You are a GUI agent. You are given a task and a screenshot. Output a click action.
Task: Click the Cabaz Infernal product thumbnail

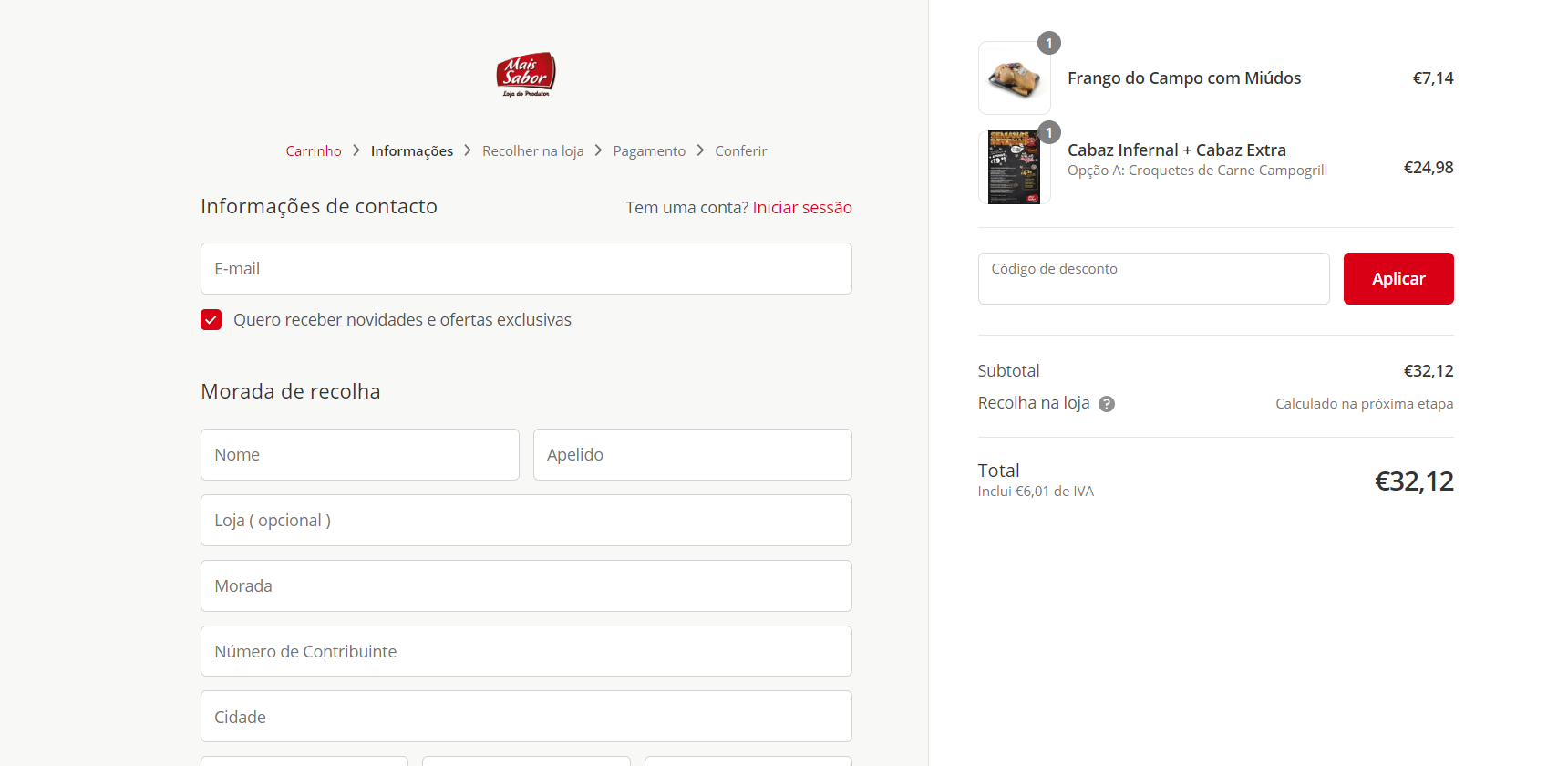point(1015,167)
